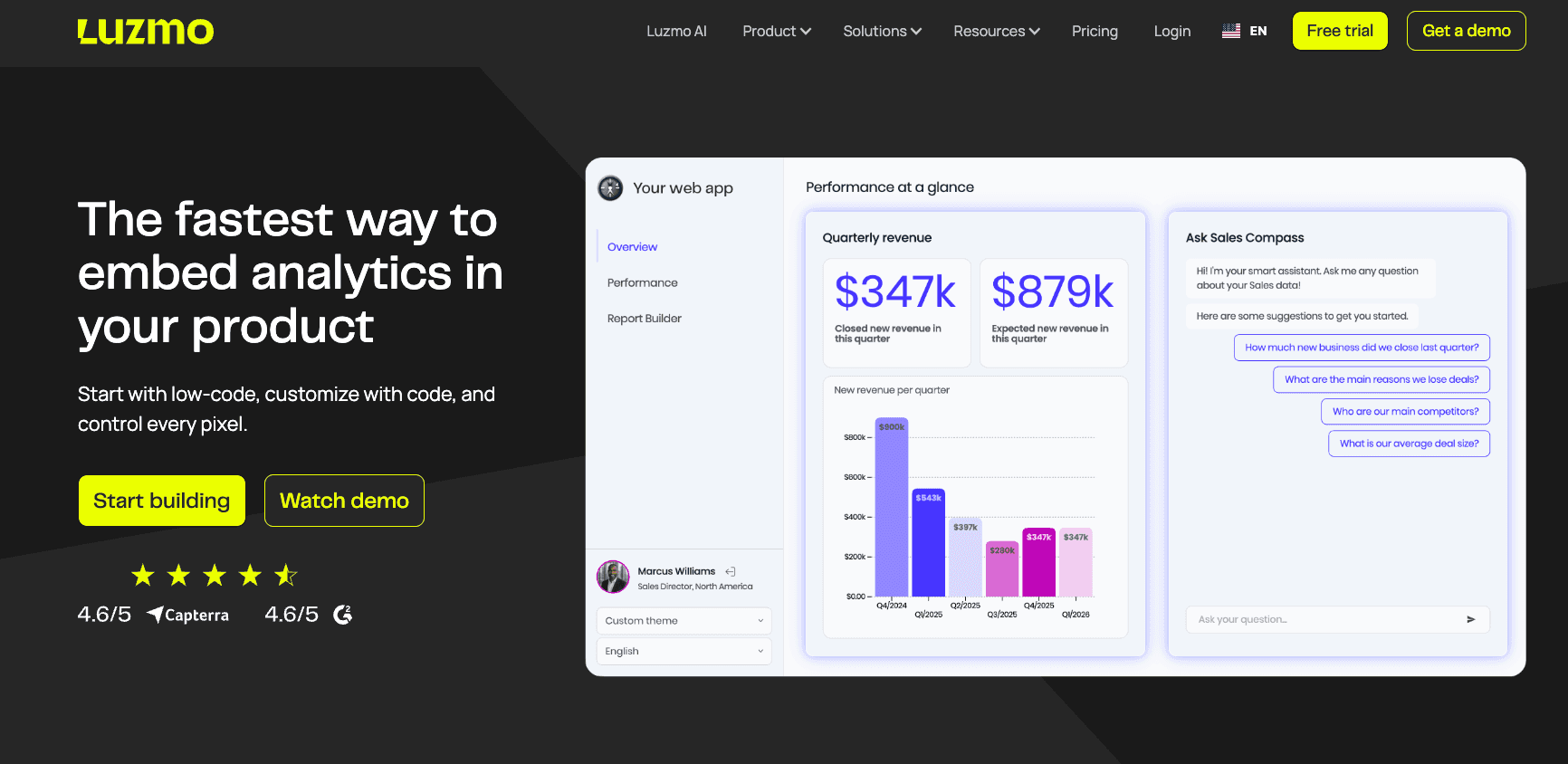
Task: Click the EN language selector text
Action: 1258,31
